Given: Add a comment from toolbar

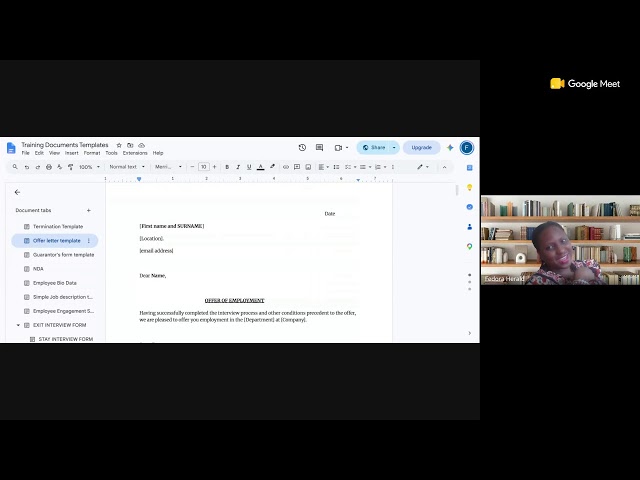Looking at the screenshot, I should [x=297, y=167].
